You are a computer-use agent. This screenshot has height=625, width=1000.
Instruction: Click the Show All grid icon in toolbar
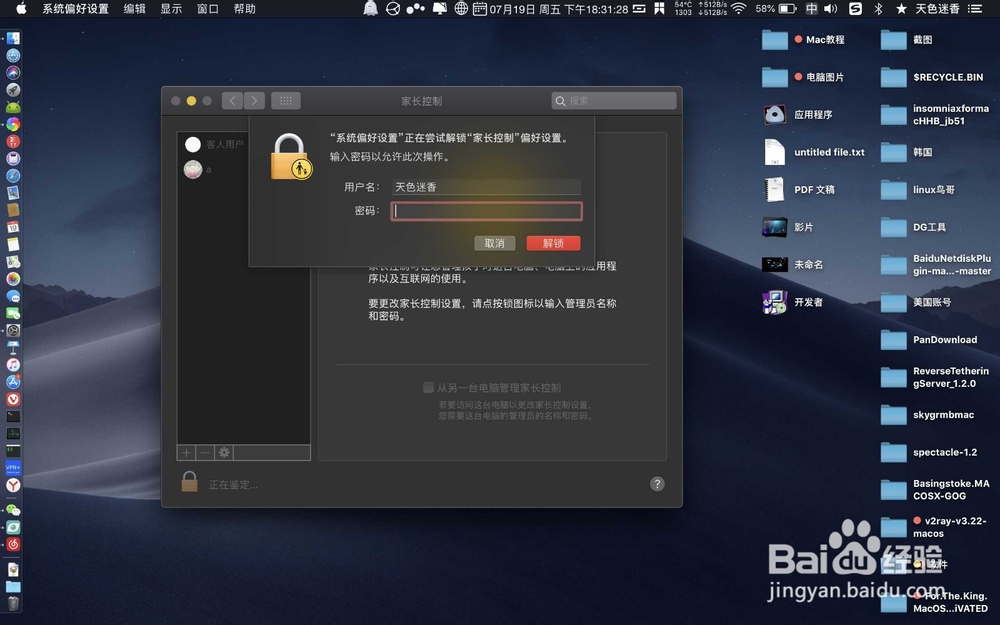[x=285, y=100]
